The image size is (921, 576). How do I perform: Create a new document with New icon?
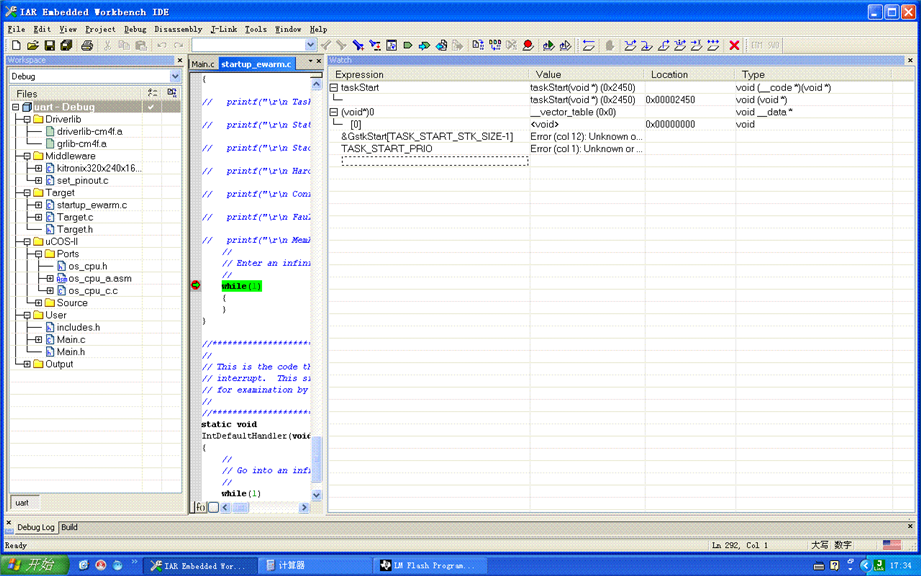pyautogui.click(x=16, y=45)
